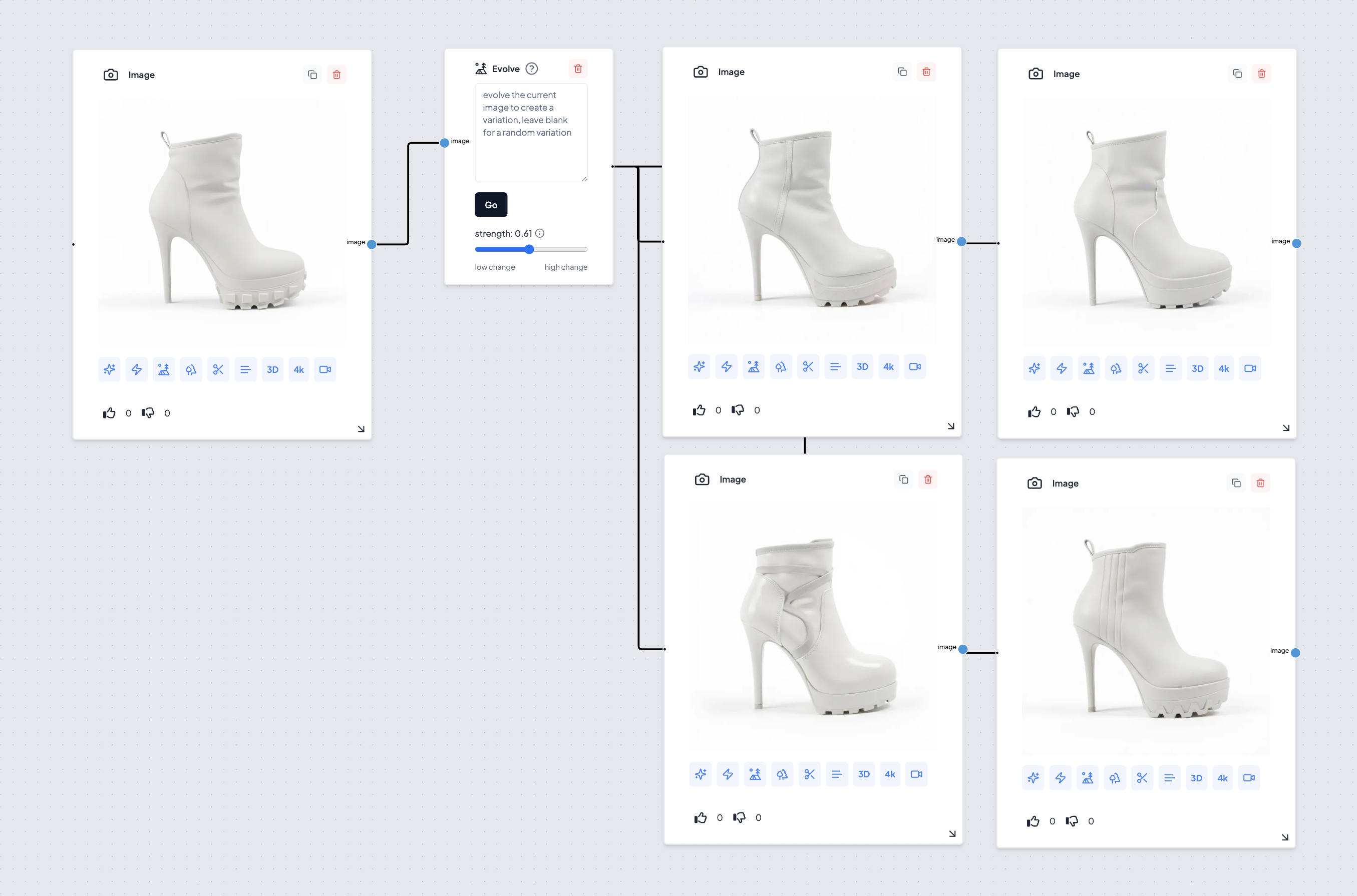Delete the Evolve node with the trash icon

(x=578, y=69)
